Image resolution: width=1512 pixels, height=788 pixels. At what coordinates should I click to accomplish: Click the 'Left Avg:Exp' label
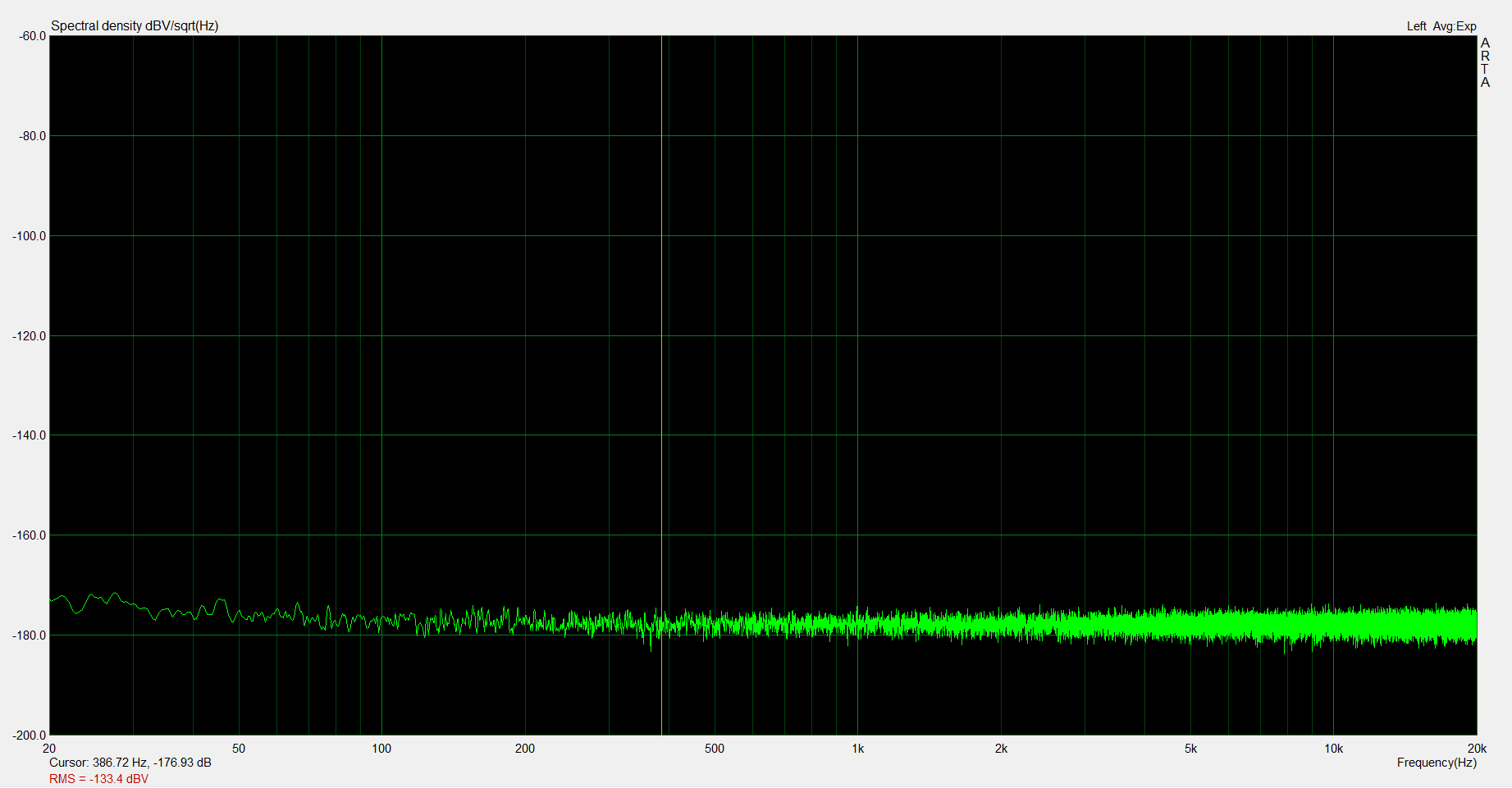coord(1441,26)
